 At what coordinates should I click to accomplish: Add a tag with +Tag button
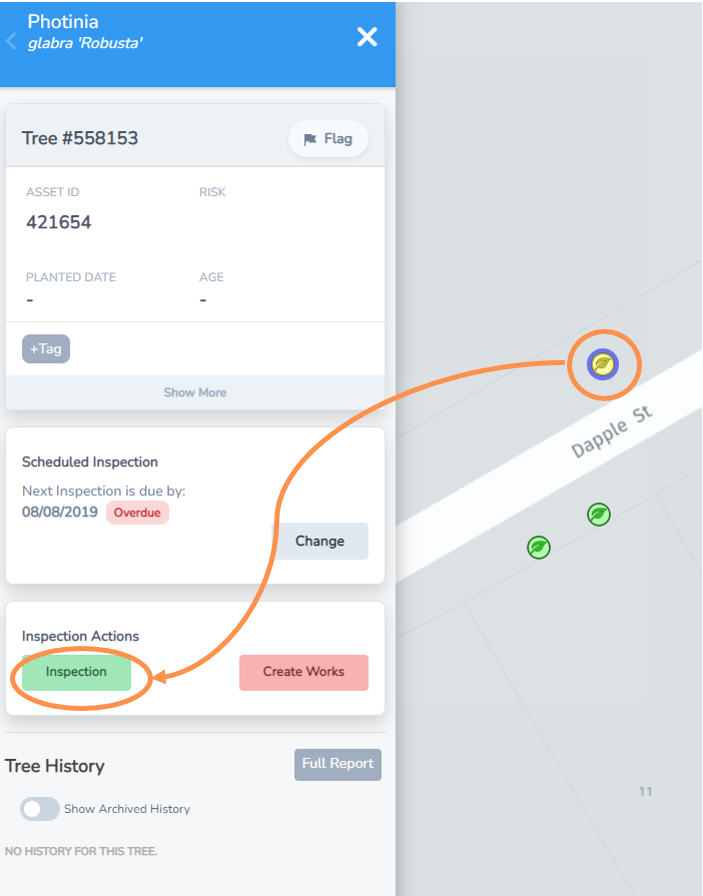(x=46, y=348)
